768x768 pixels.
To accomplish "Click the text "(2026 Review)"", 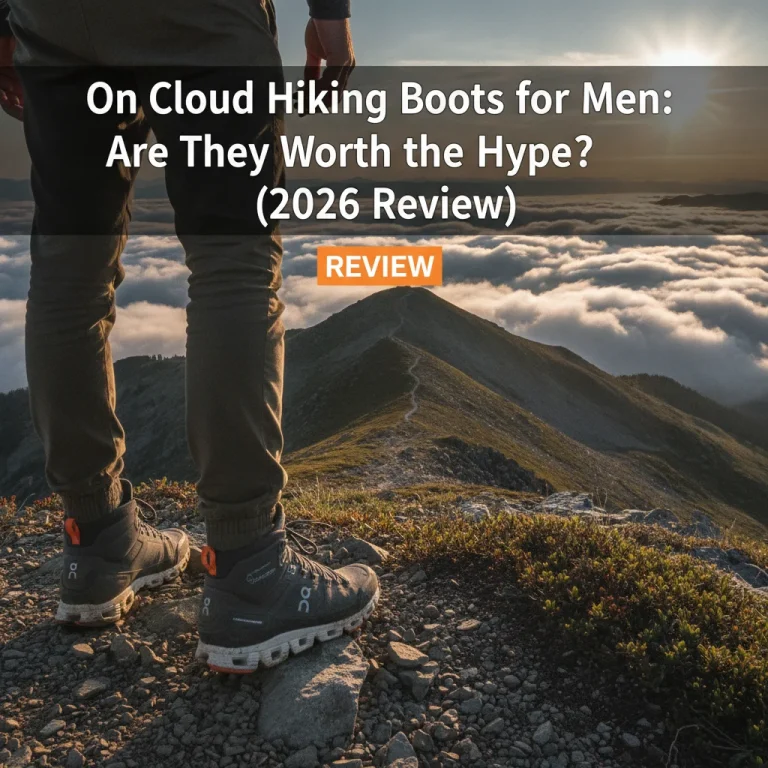I will 386,205.
